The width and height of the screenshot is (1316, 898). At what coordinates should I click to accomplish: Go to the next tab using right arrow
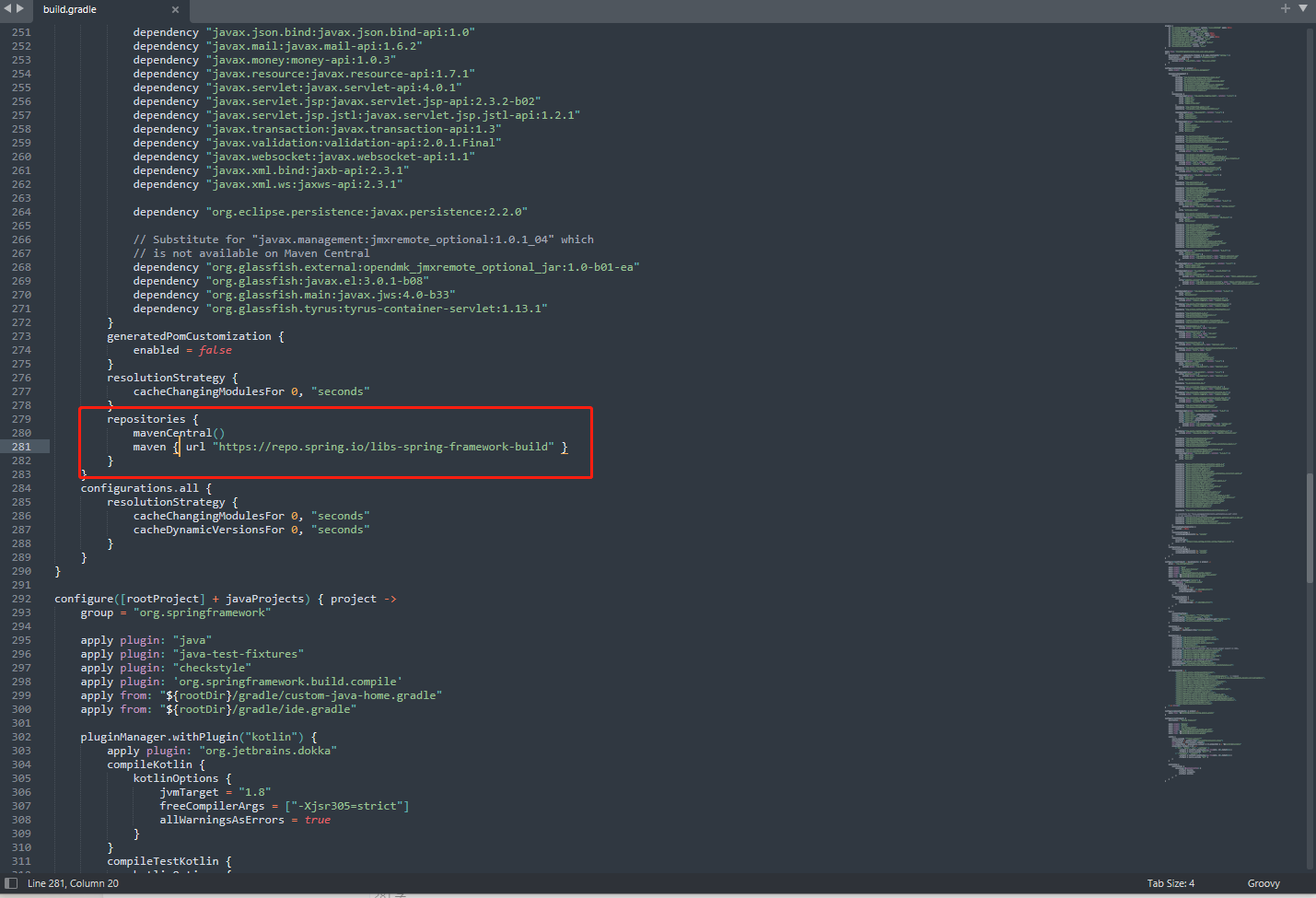(x=20, y=9)
